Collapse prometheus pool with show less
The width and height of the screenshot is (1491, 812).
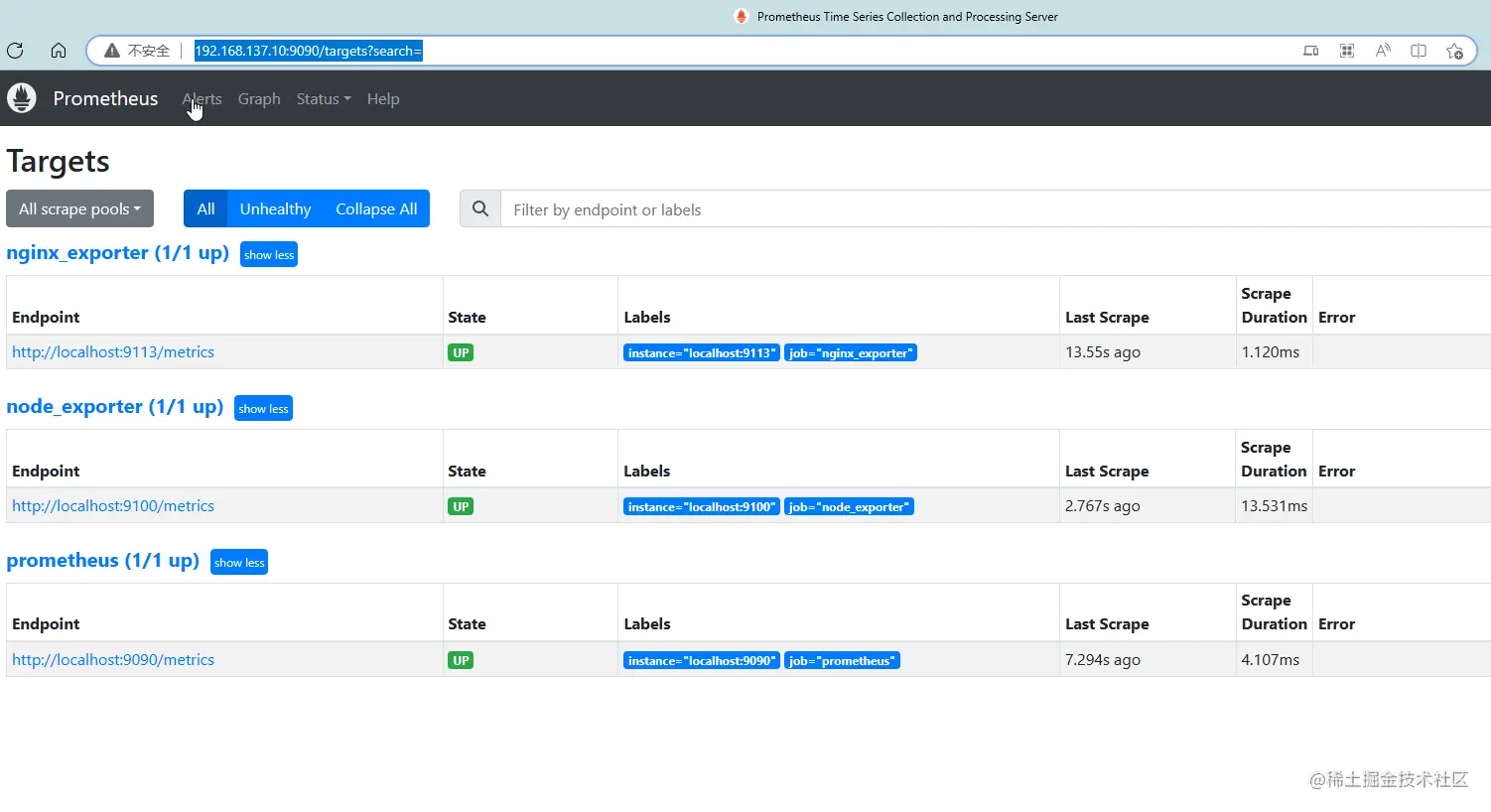tap(239, 563)
